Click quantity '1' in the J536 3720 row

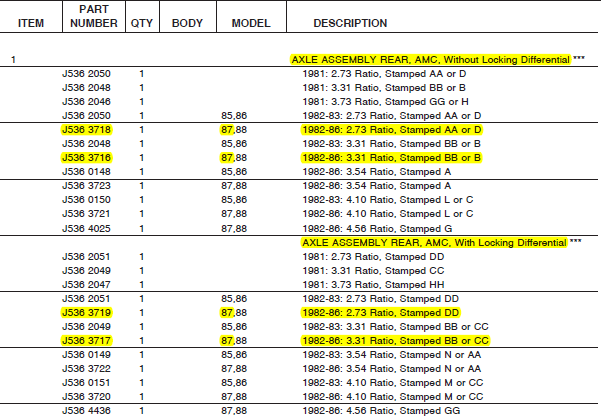pyautogui.click(x=142, y=396)
